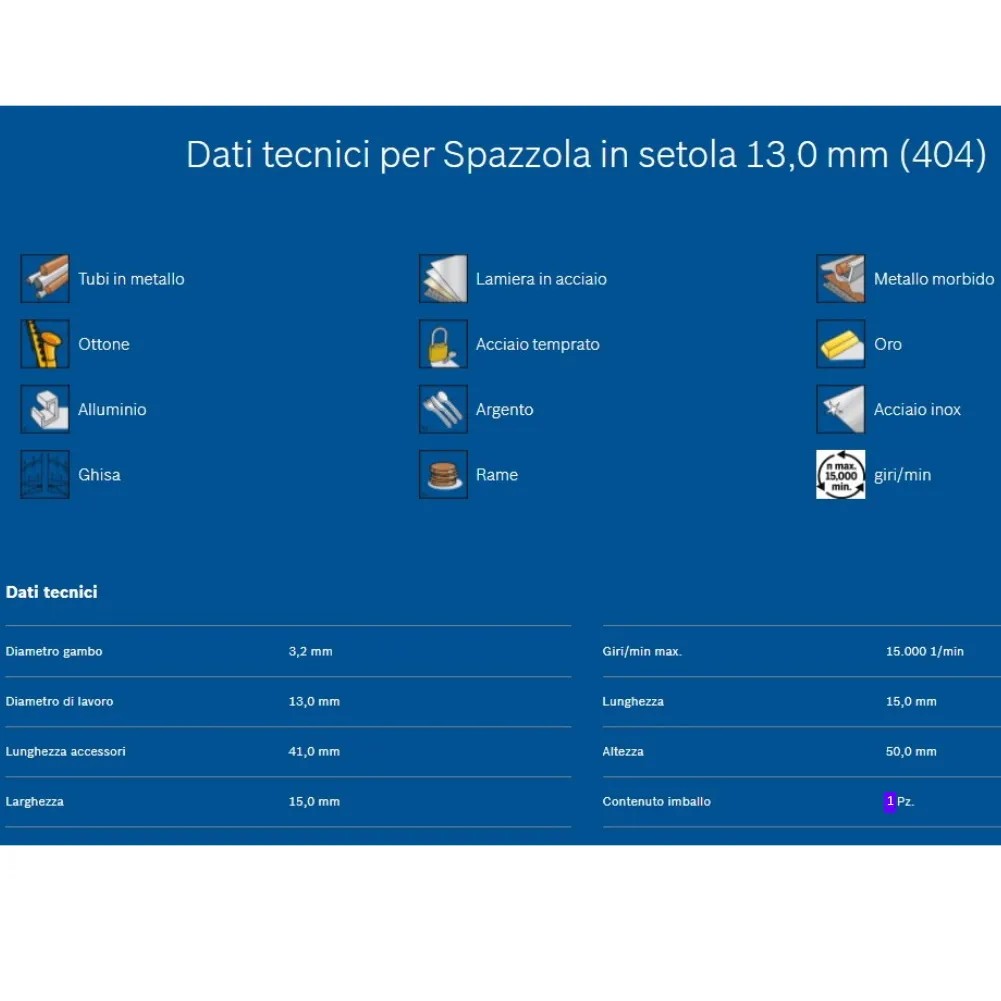The image size is (1001, 1001).
Task: Click the Acciaio inox icon
Action: (841, 409)
